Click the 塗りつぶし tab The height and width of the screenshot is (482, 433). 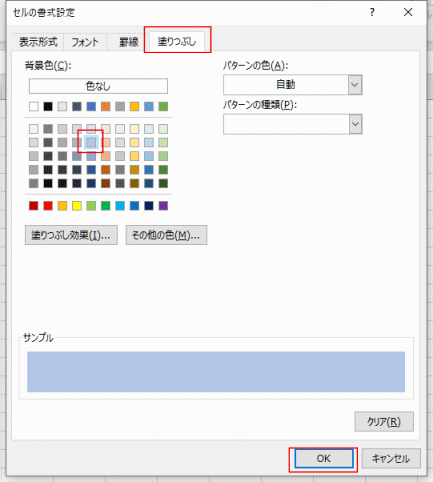click(177, 41)
